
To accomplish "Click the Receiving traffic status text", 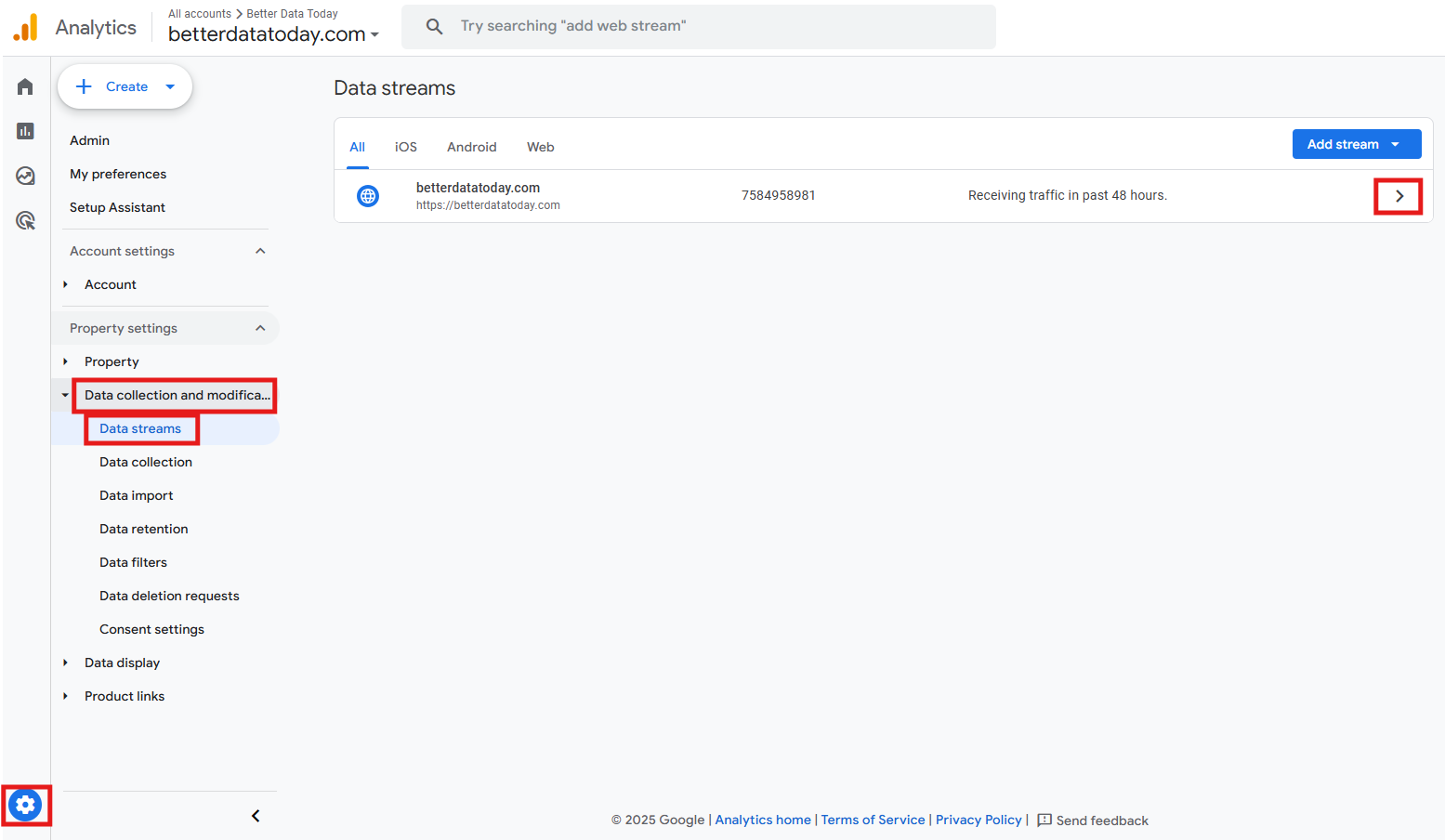I will [1068, 195].
